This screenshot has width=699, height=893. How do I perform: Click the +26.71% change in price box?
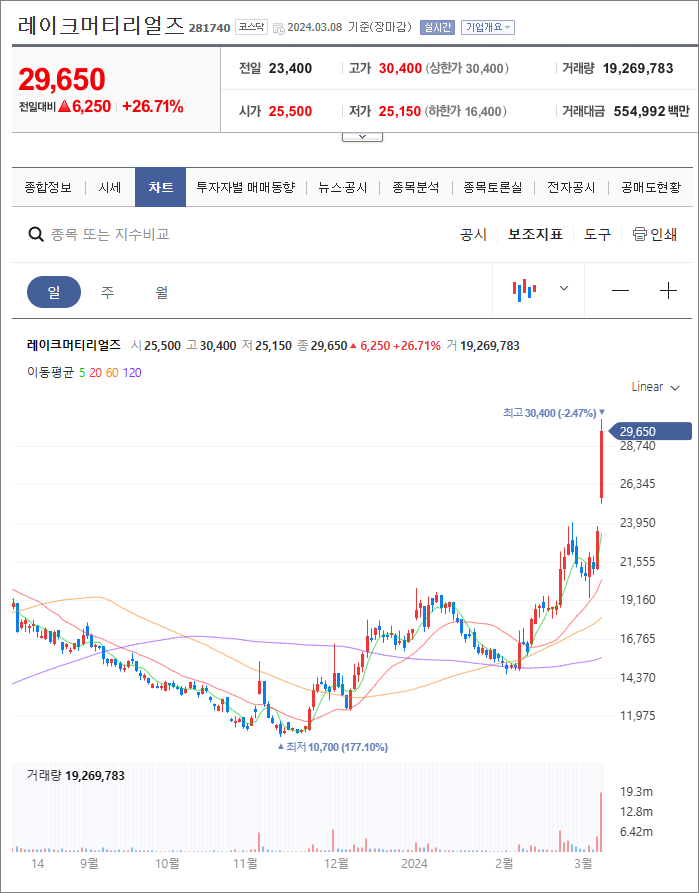(x=153, y=106)
